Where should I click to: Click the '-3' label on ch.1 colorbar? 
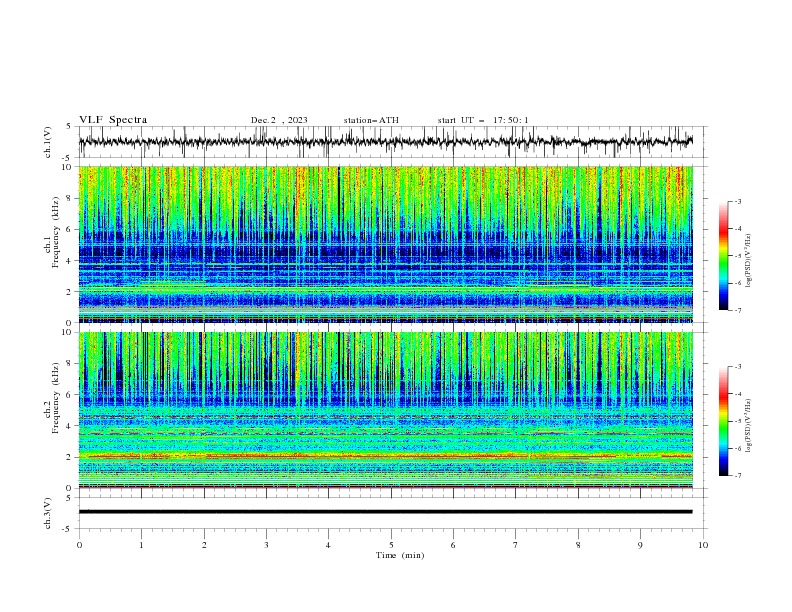click(737, 201)
